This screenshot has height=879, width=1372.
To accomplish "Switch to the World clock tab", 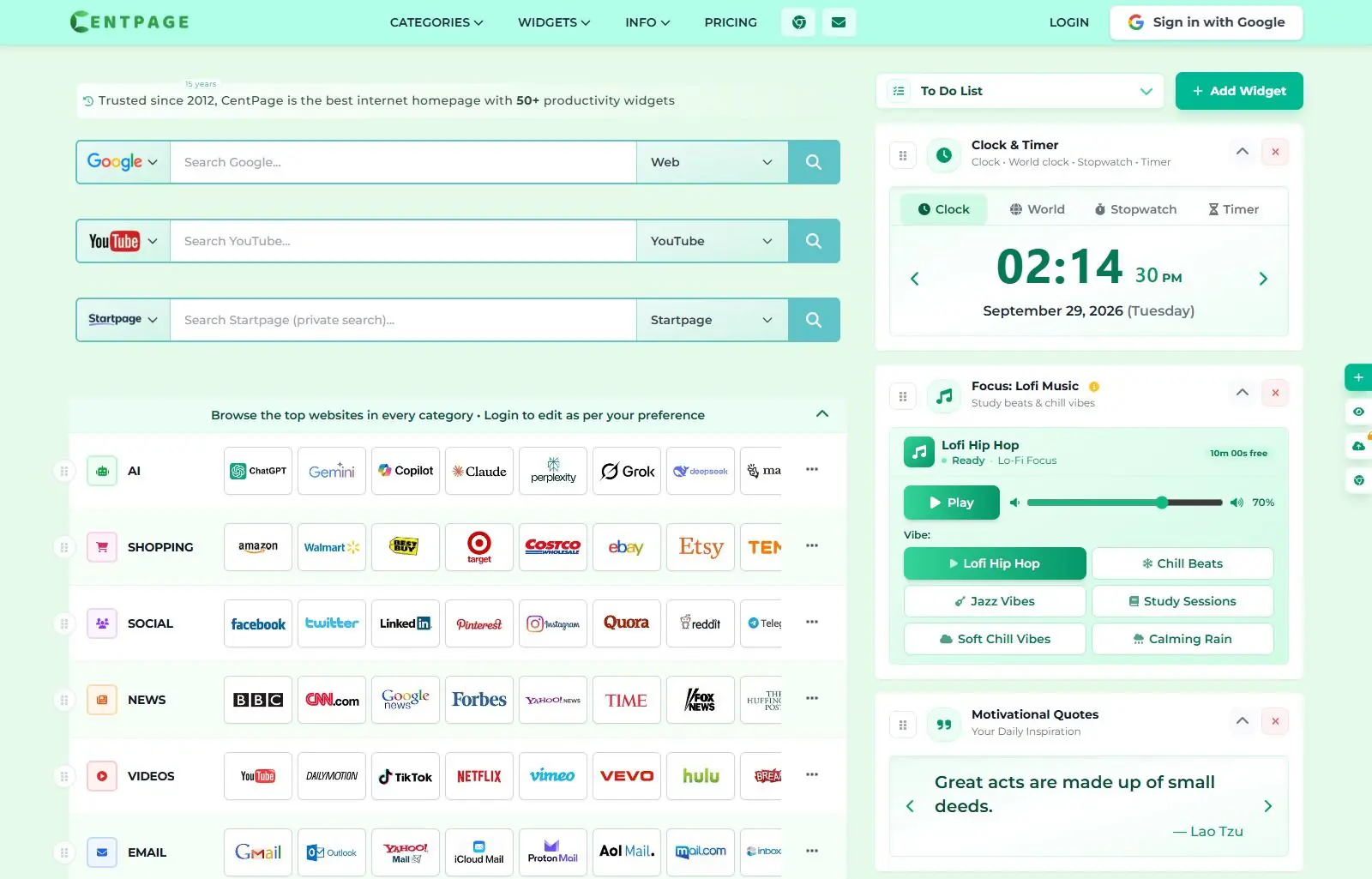I will (1037, 209).
